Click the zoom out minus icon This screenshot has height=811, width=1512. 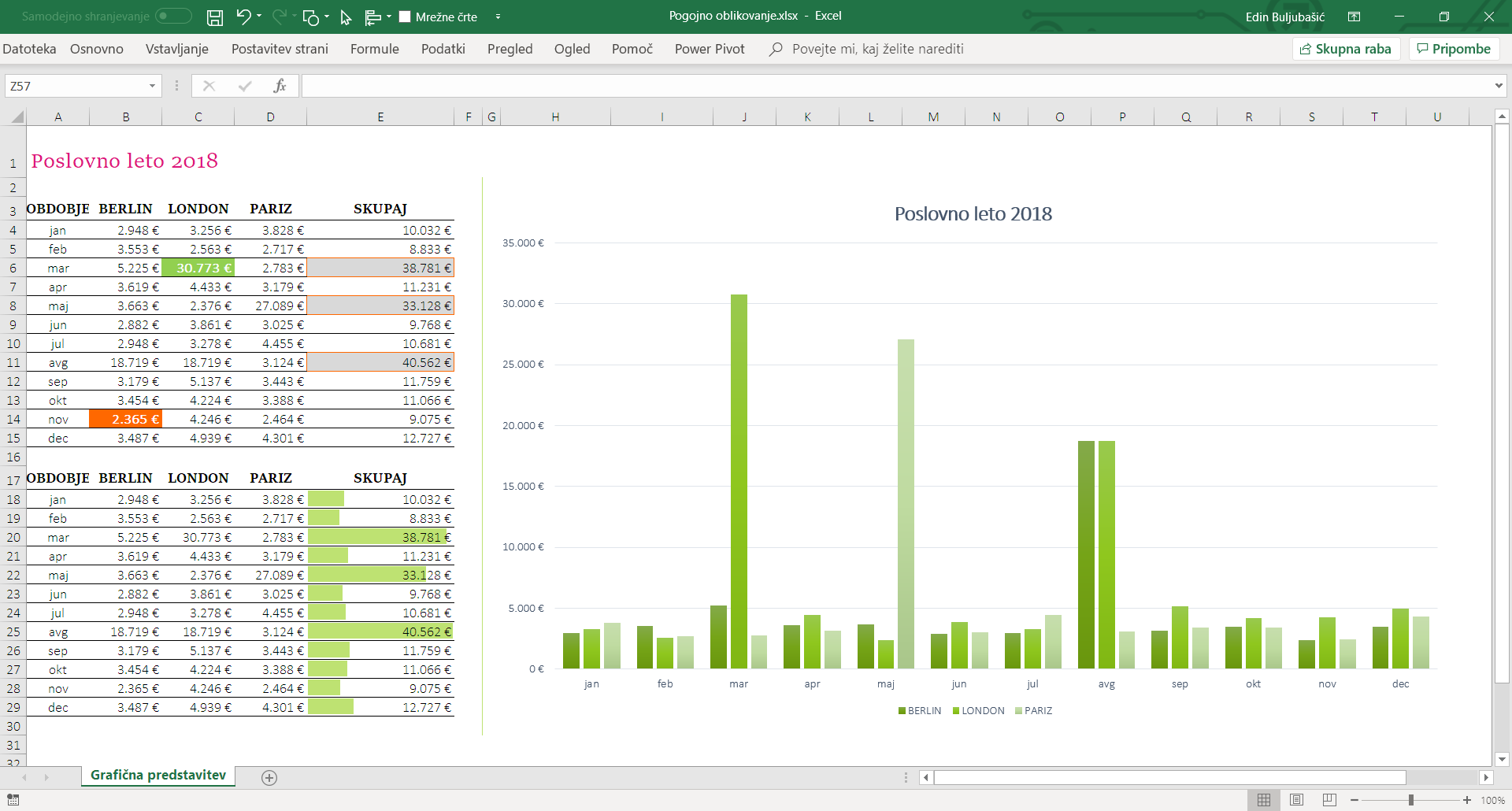(x=1354, y=800)
